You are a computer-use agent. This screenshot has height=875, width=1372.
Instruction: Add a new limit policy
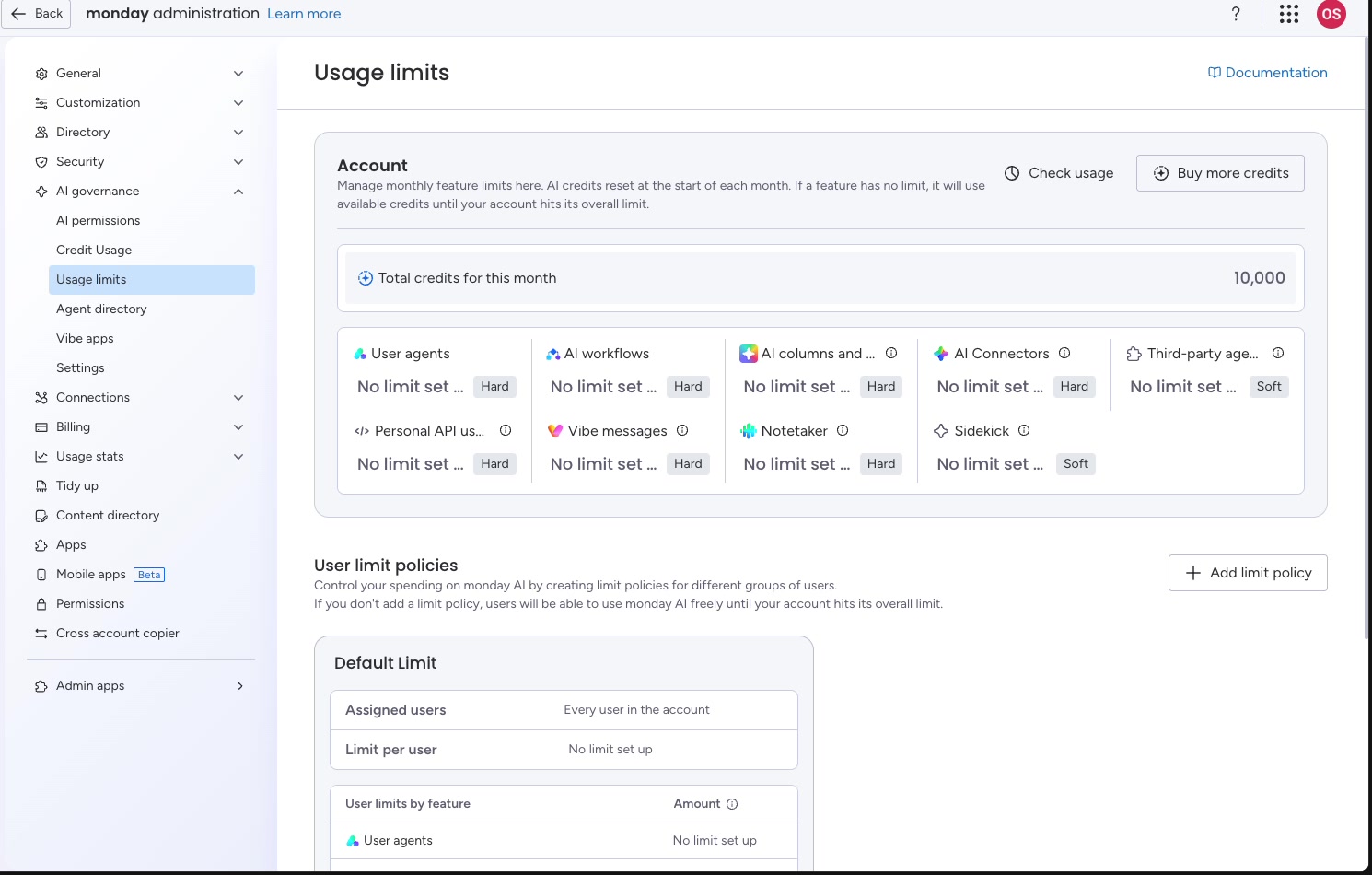click(x=1248, y=573)
